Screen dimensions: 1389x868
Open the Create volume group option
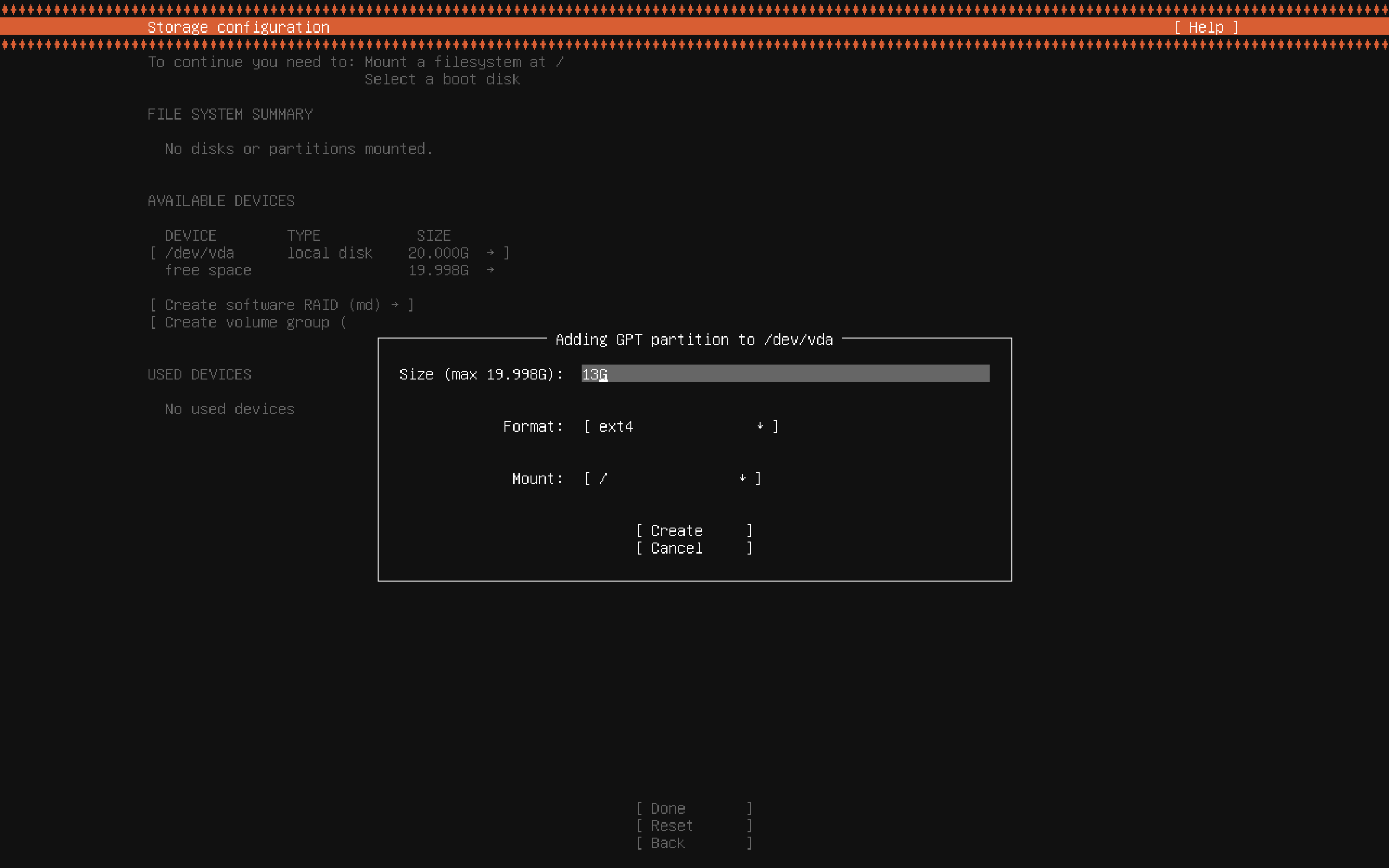[x=248, y=323]
